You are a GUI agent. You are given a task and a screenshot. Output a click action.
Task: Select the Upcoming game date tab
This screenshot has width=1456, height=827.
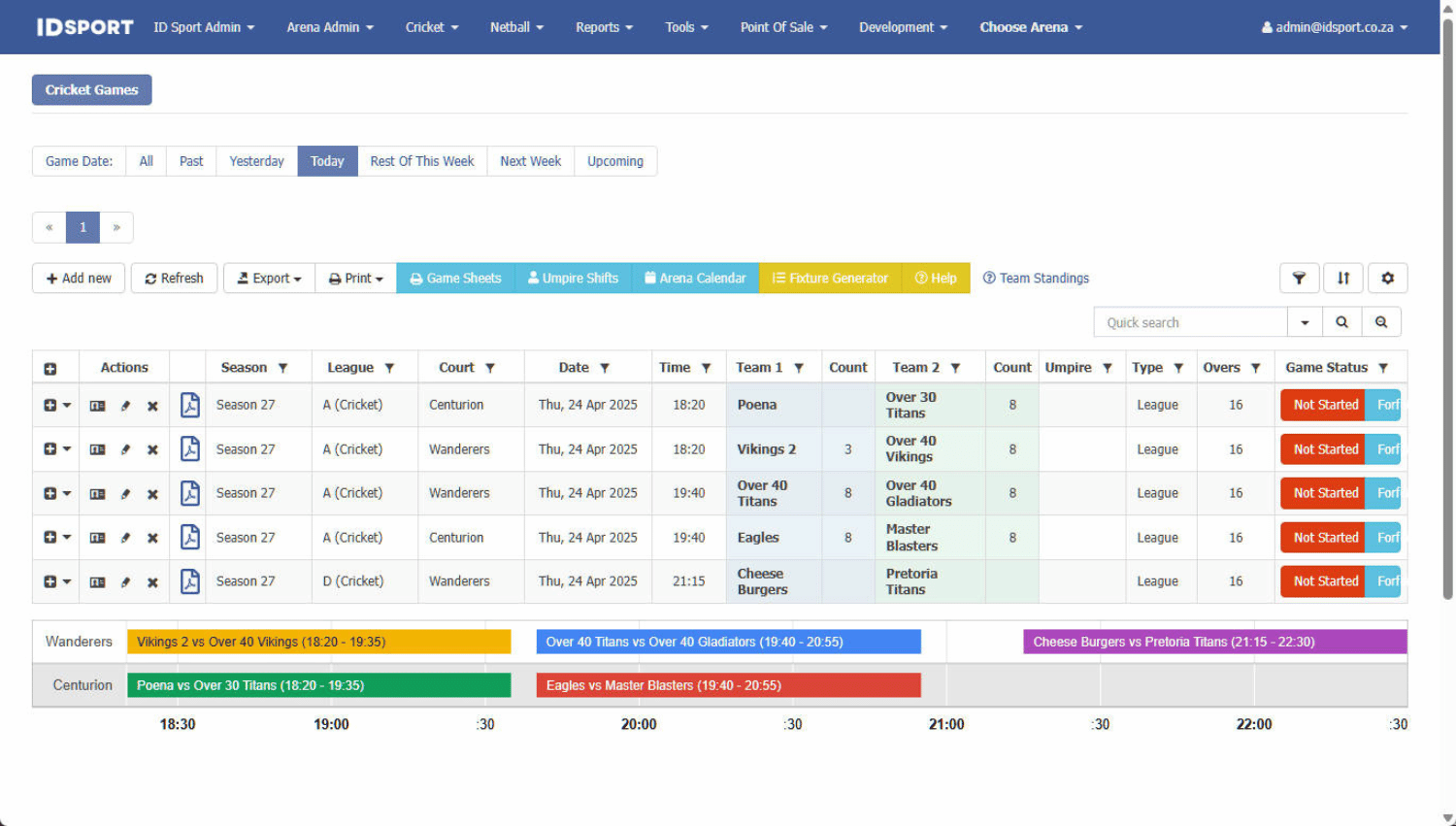tap(614, 161)
